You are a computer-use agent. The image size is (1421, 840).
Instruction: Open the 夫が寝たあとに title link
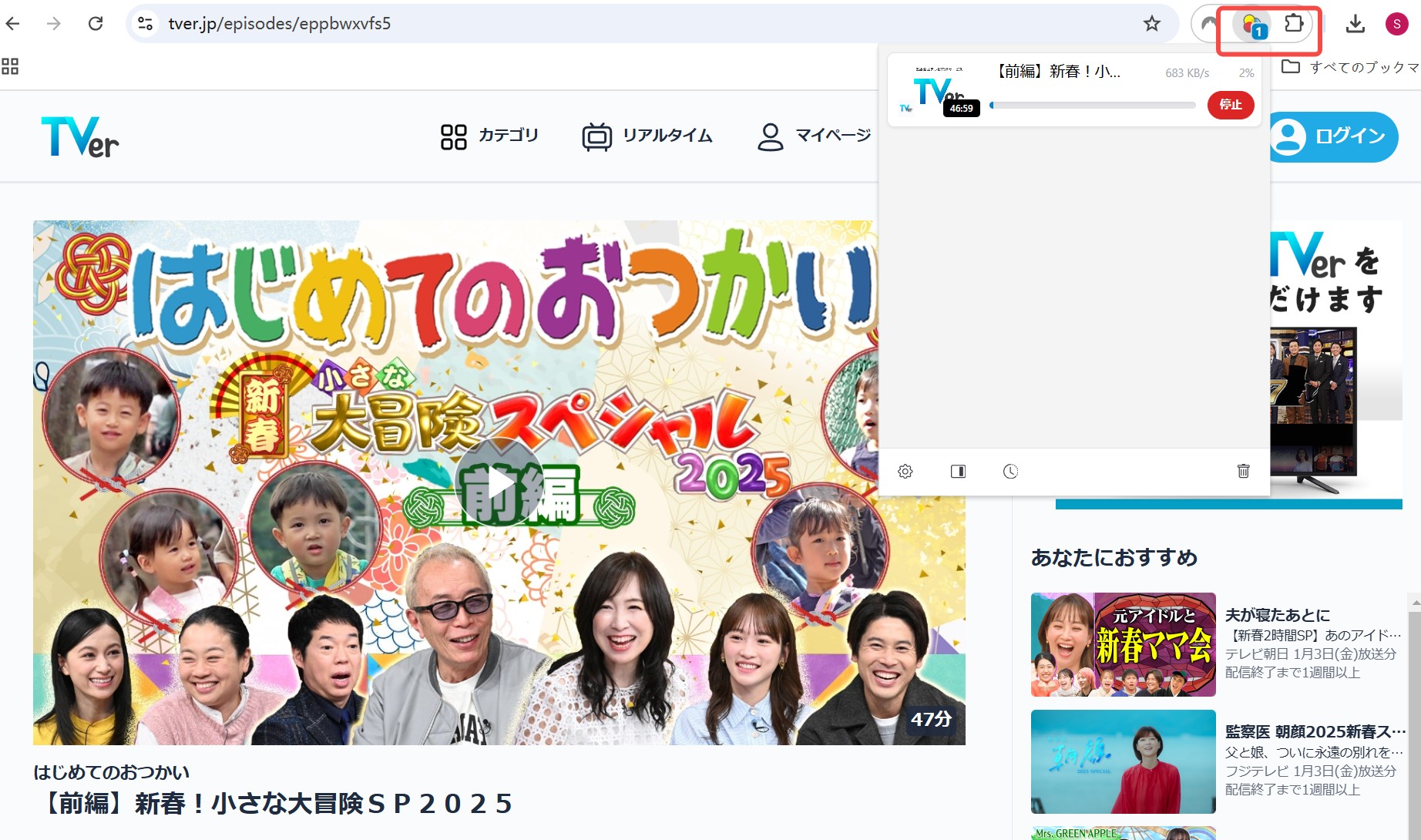1278,615
